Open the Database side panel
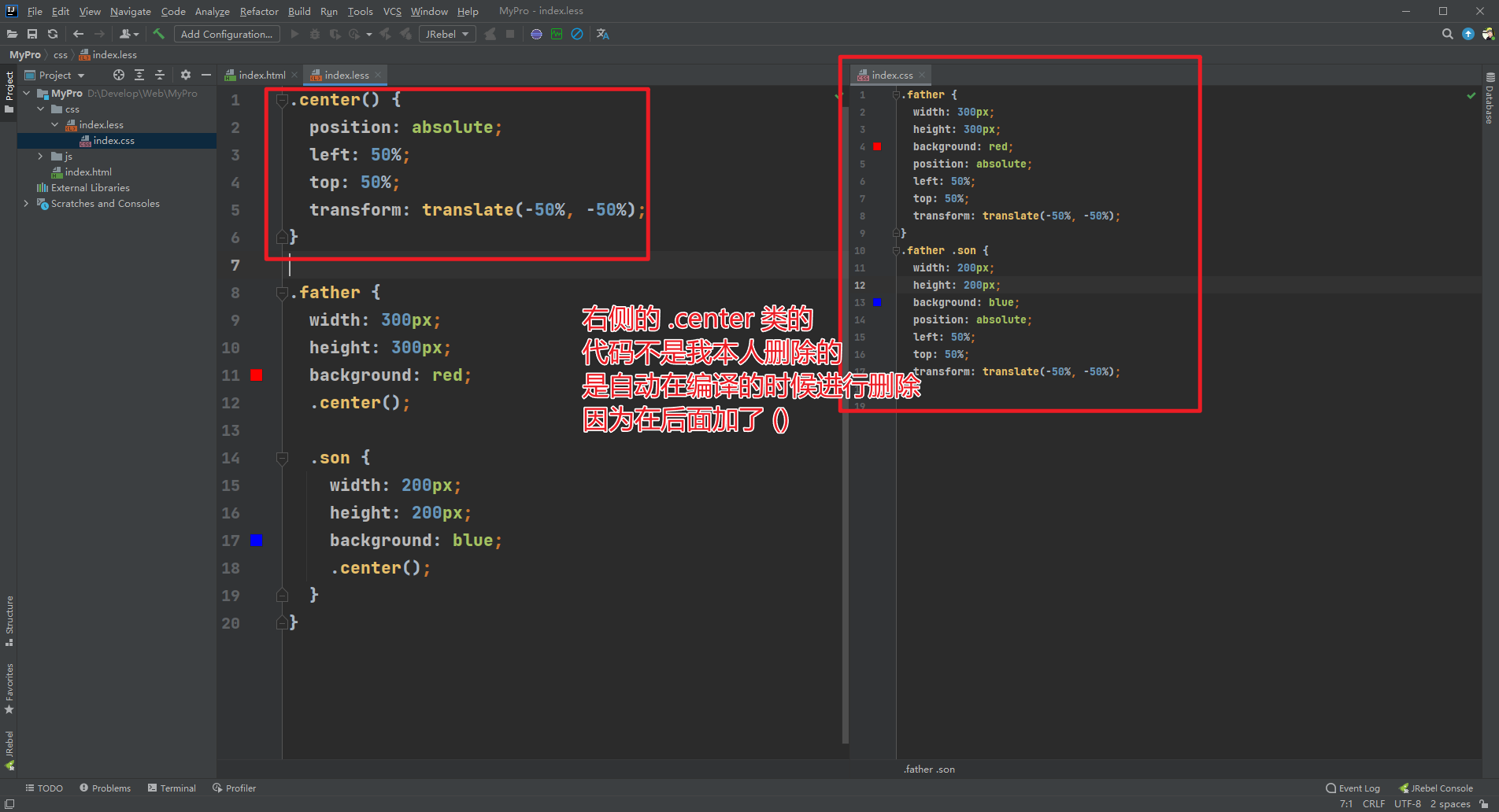 coord(1490,98)
